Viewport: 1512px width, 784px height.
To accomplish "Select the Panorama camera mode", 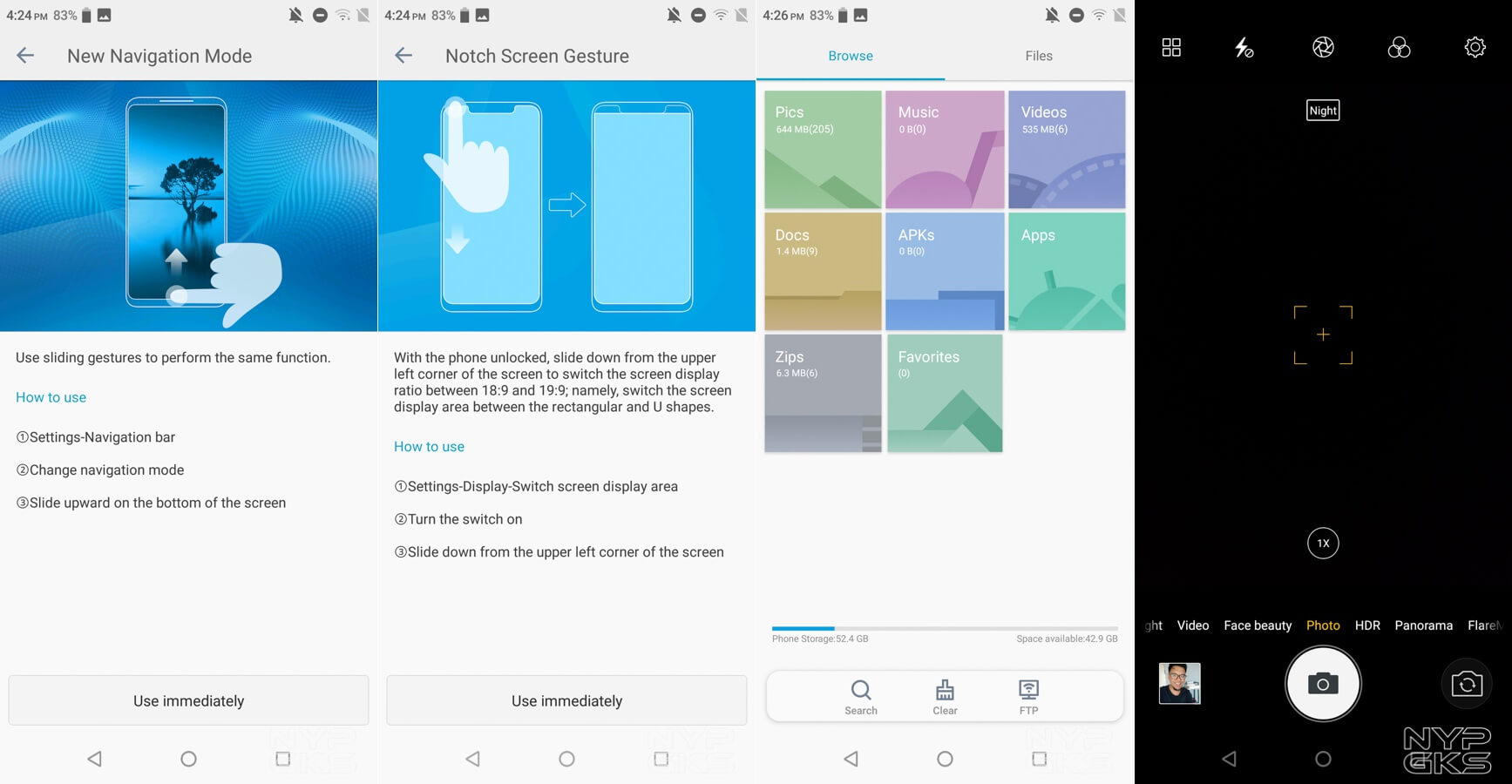I will 1423,625.
